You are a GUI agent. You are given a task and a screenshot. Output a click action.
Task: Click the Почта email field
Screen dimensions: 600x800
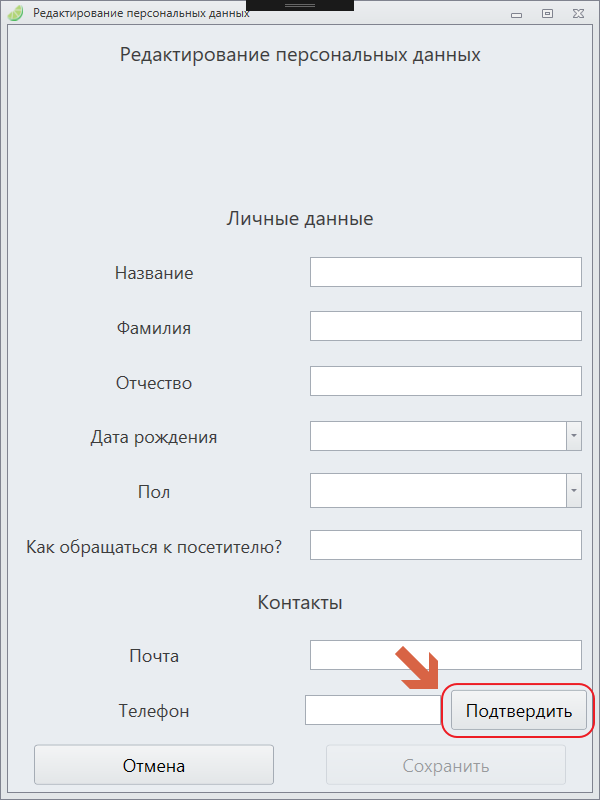click(x=446, y=655)
